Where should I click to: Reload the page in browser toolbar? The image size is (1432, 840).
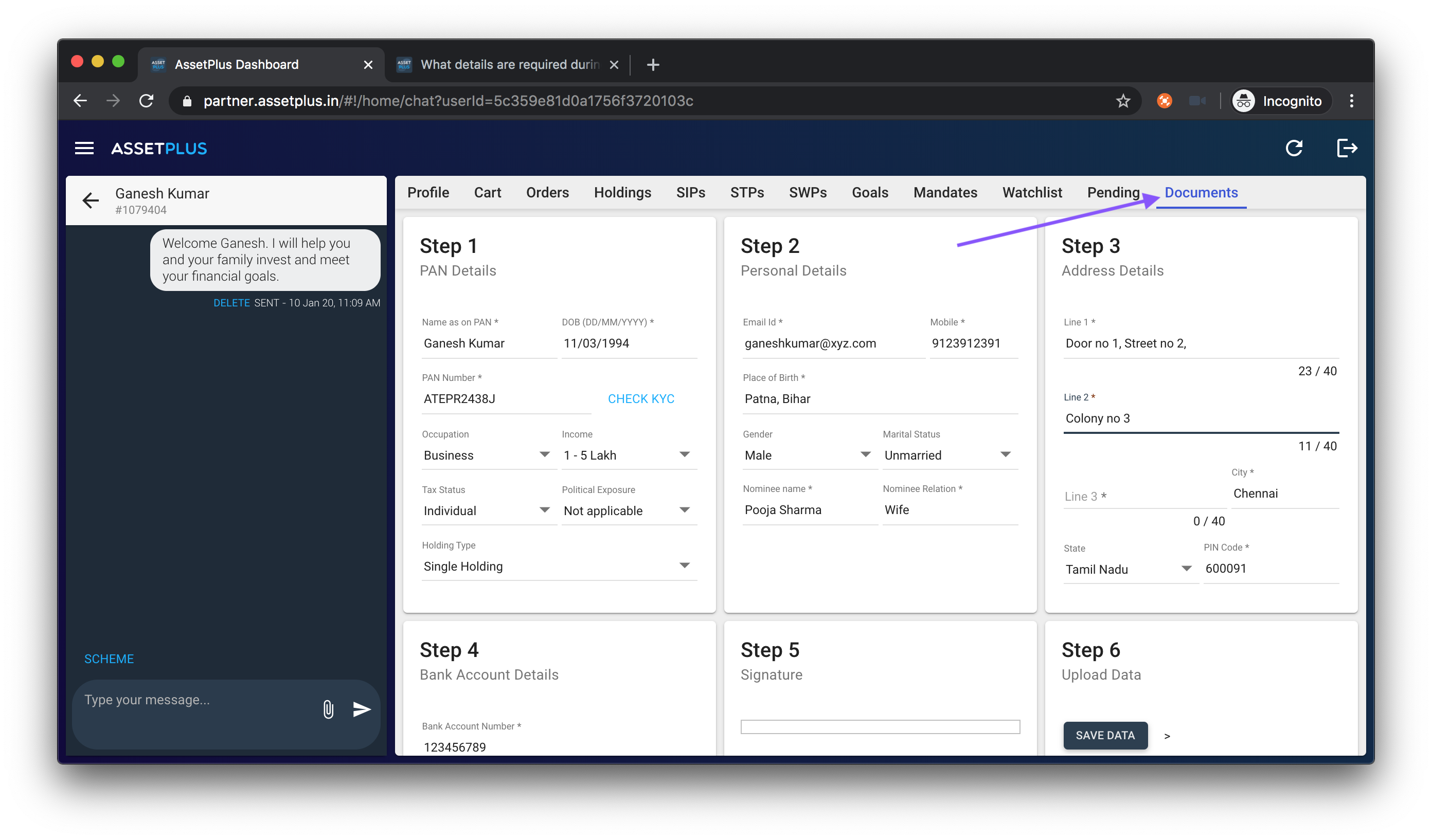147,101
